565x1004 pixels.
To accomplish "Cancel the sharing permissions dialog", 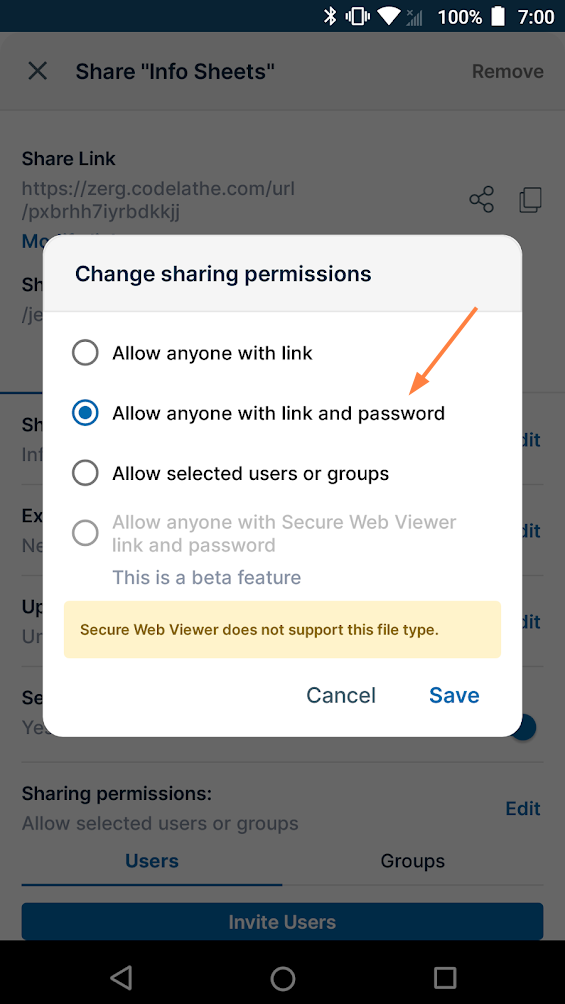I will (341, 695).
